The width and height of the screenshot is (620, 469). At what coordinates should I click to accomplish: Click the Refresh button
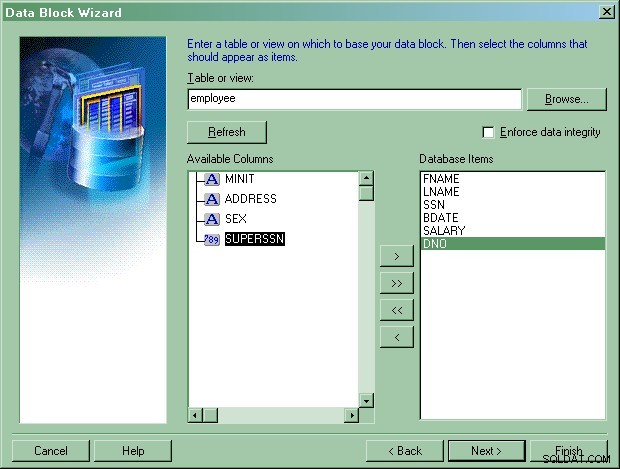[227, 132]
